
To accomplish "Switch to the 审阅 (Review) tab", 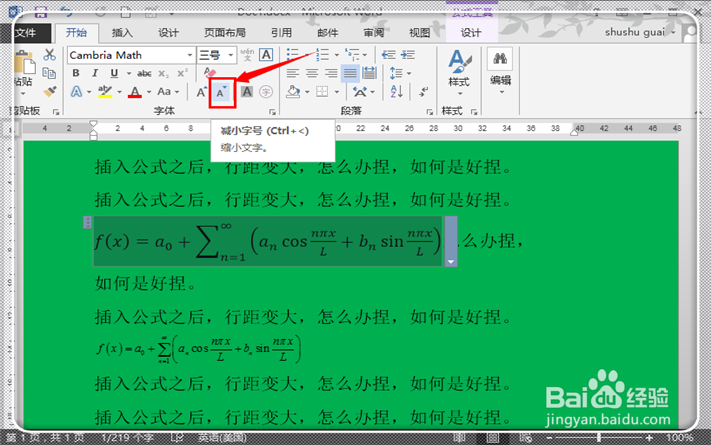I will pos(374,33).
